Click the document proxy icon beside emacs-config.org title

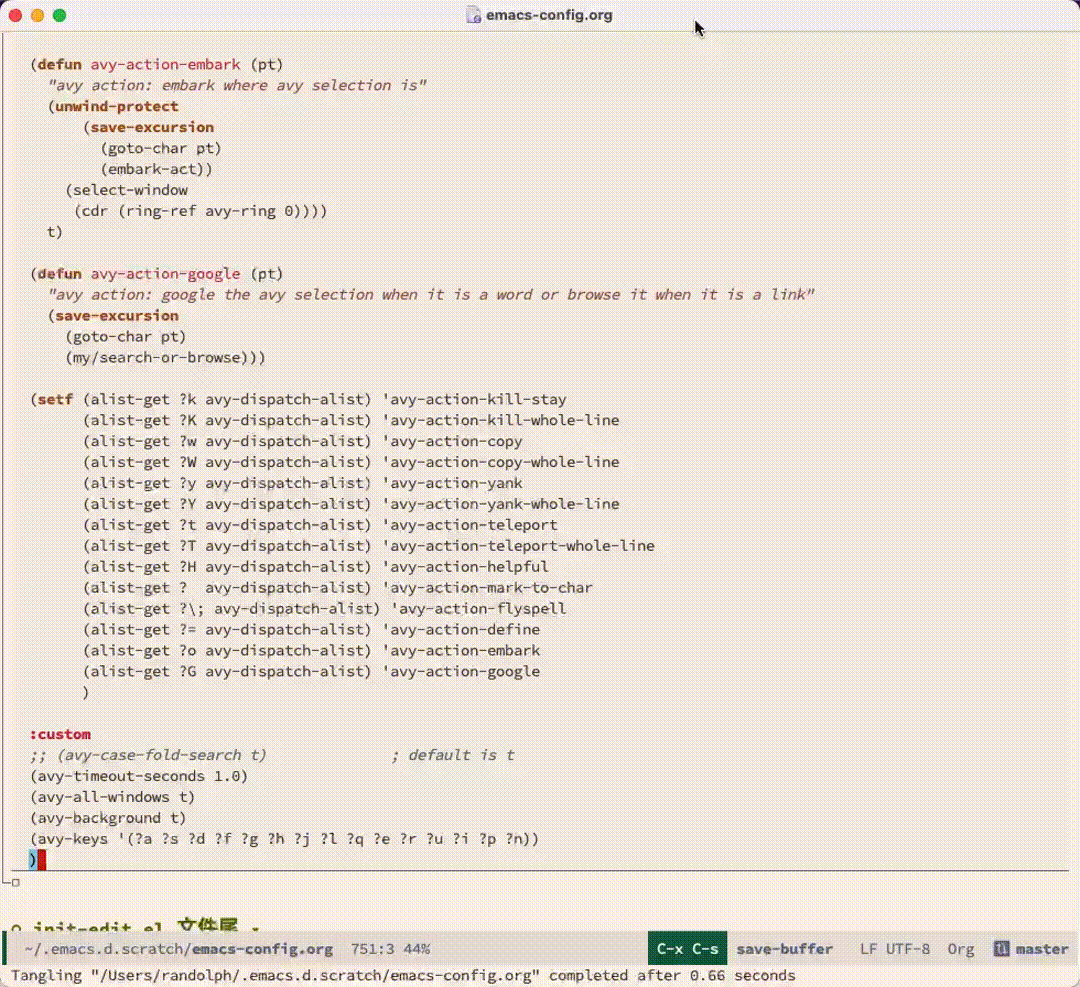[474, 15]
